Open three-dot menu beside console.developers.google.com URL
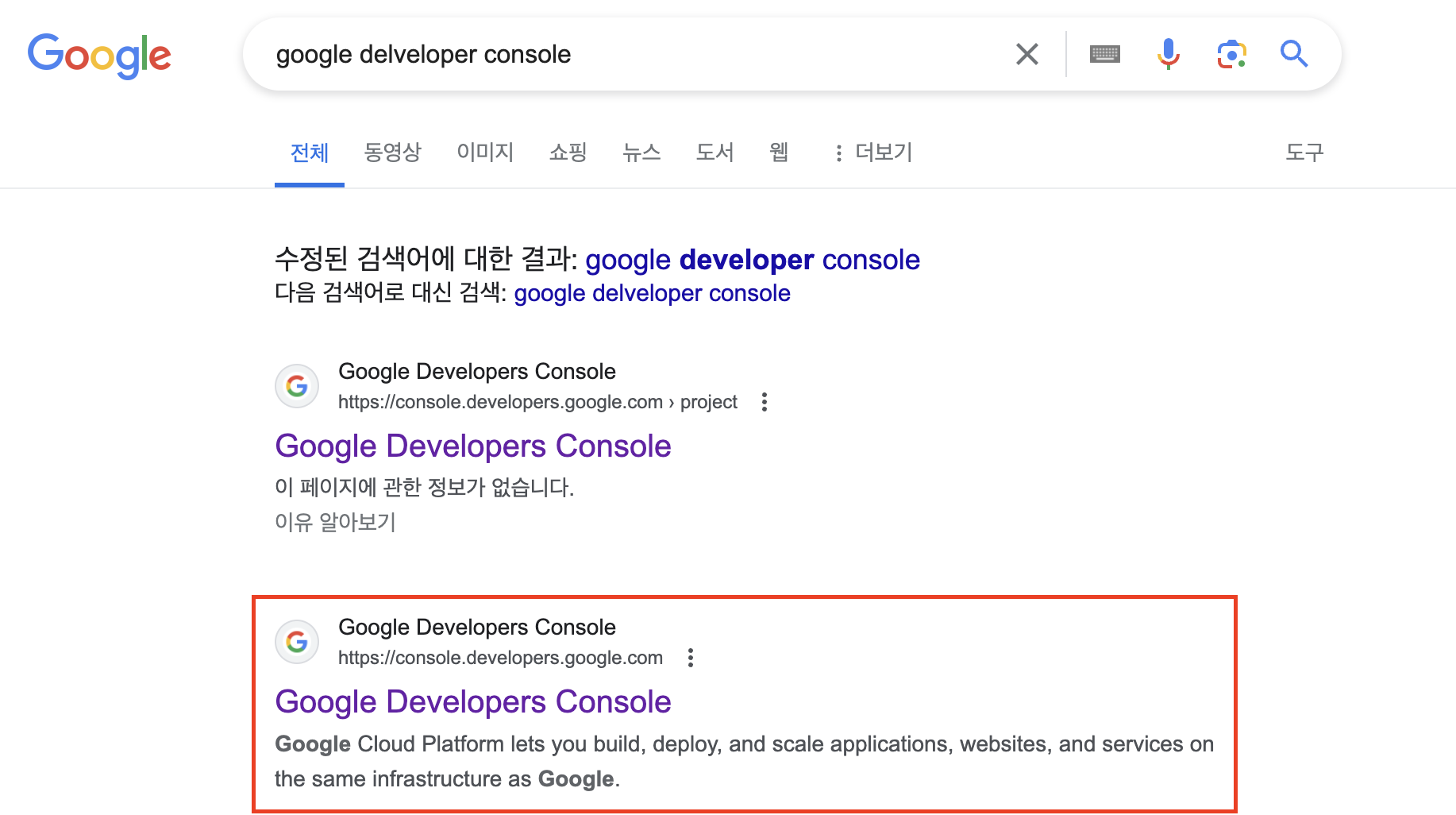The image size is (1456, 815). click(x=691, y=658)
